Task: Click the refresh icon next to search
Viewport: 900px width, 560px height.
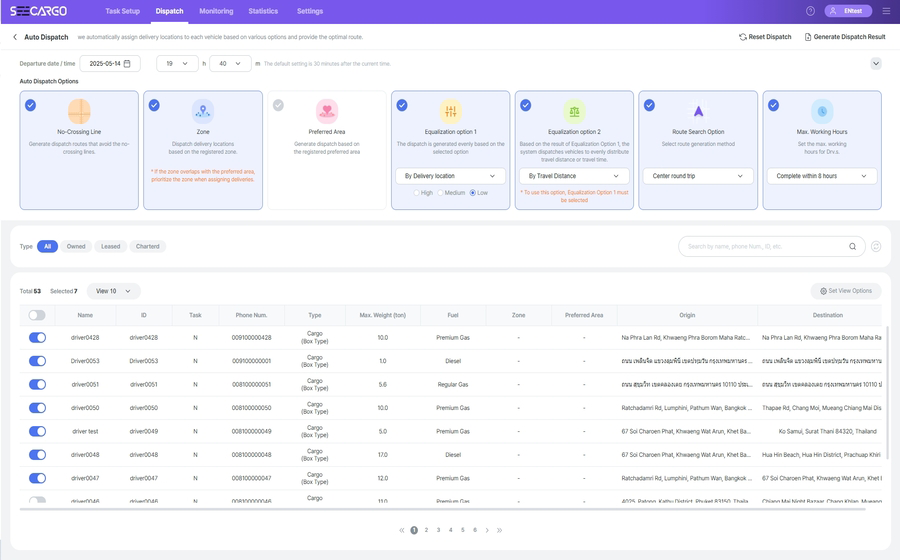Action: (876, 247)
